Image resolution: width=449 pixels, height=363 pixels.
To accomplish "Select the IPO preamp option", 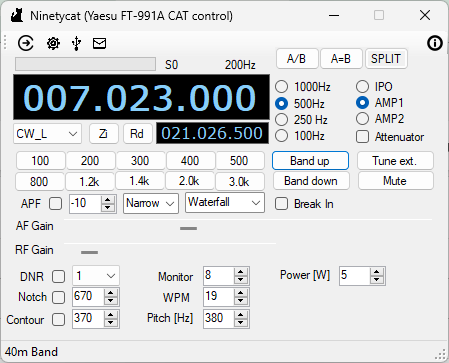I will [362, 86].
